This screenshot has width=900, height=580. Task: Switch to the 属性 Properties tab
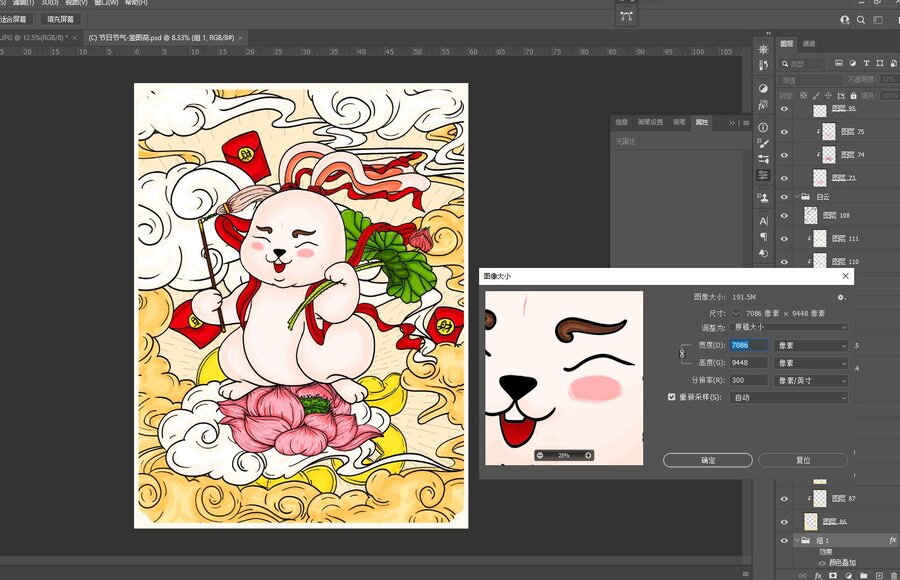point(702,122)
